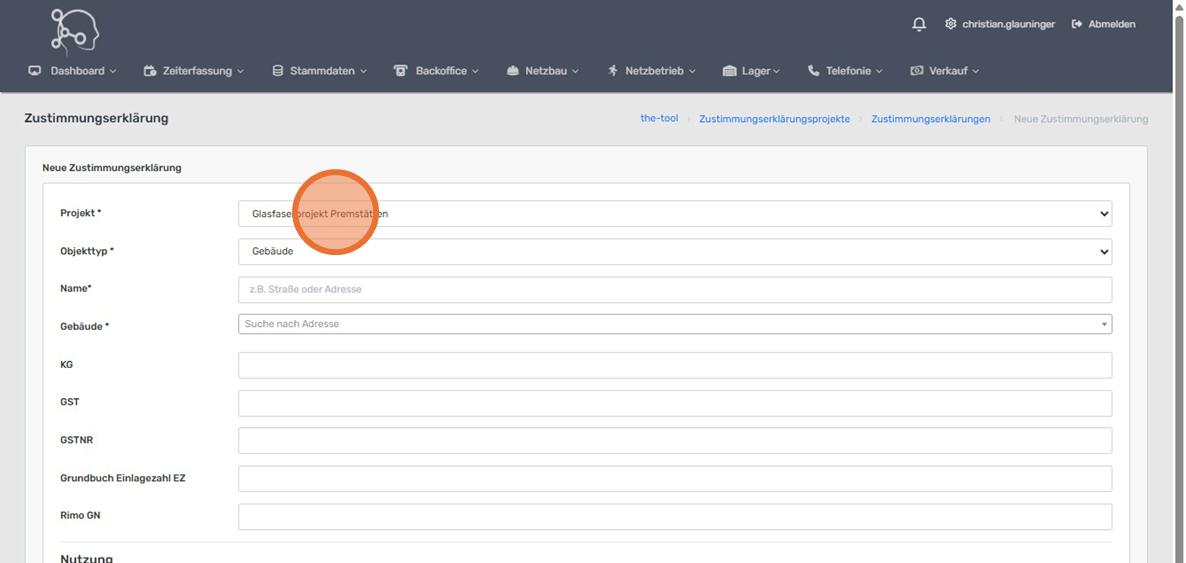Go to Zustimmungserklärungsprojekte breadcrumb link

pos(774,119)
